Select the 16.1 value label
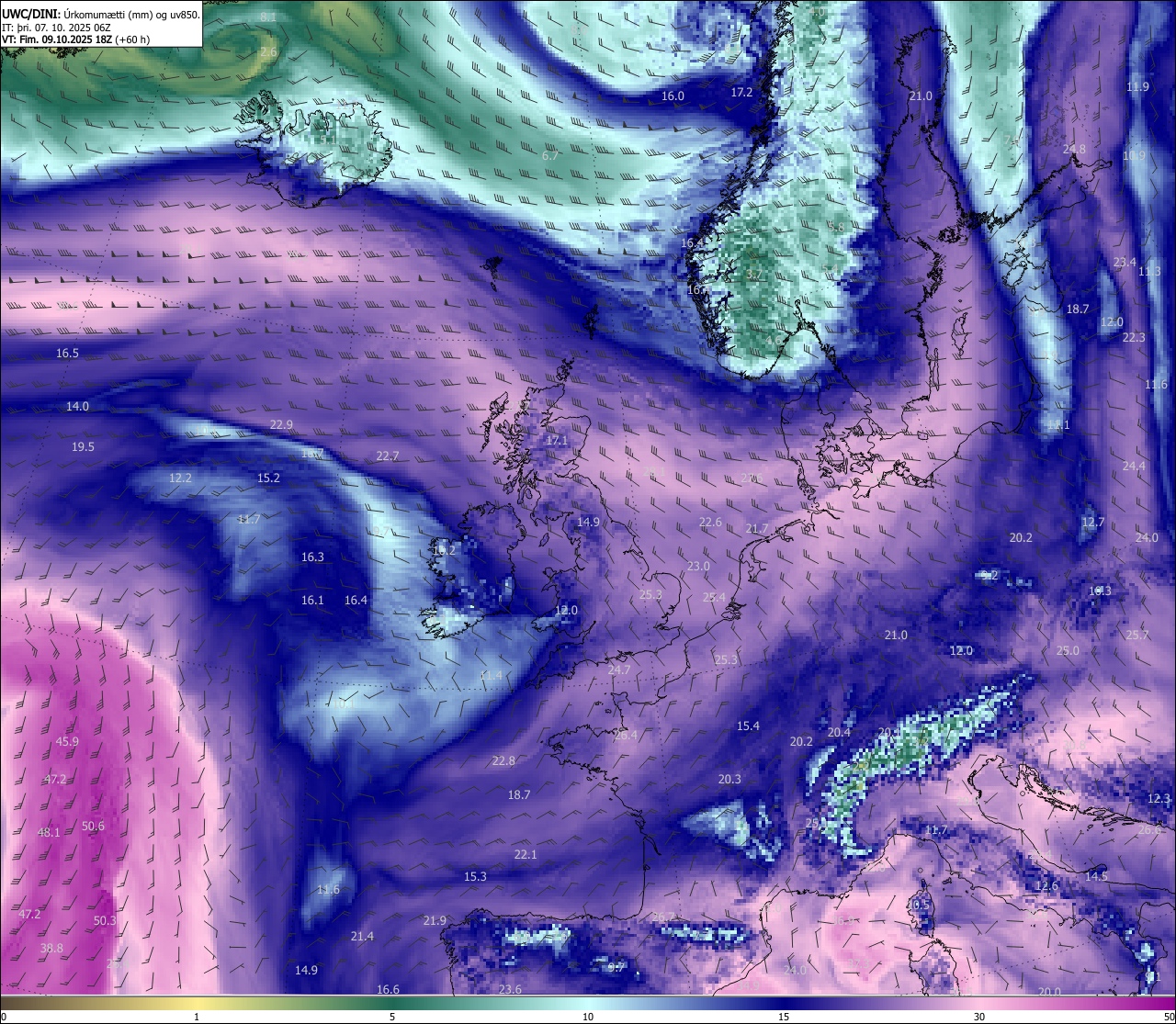1176x1024 pixels. 312,601
